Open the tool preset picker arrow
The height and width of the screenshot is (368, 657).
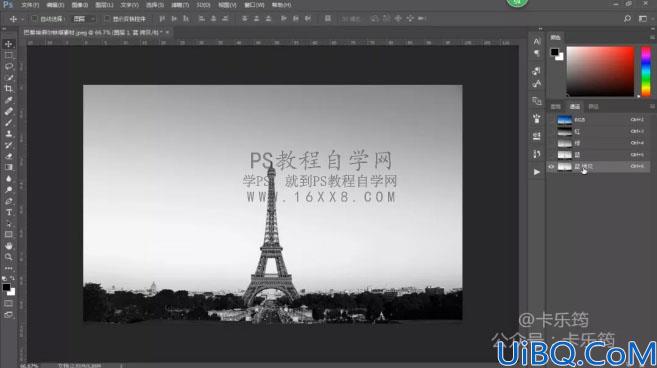[x=23, y=19]
